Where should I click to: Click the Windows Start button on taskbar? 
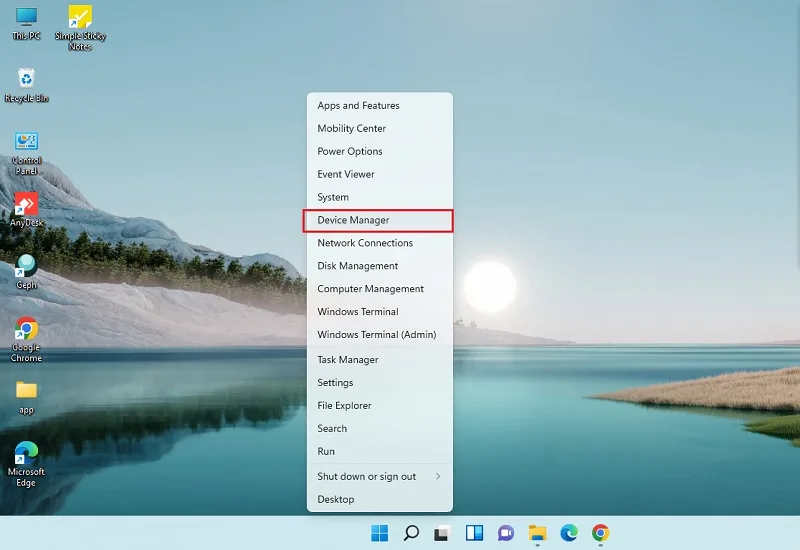379,533
